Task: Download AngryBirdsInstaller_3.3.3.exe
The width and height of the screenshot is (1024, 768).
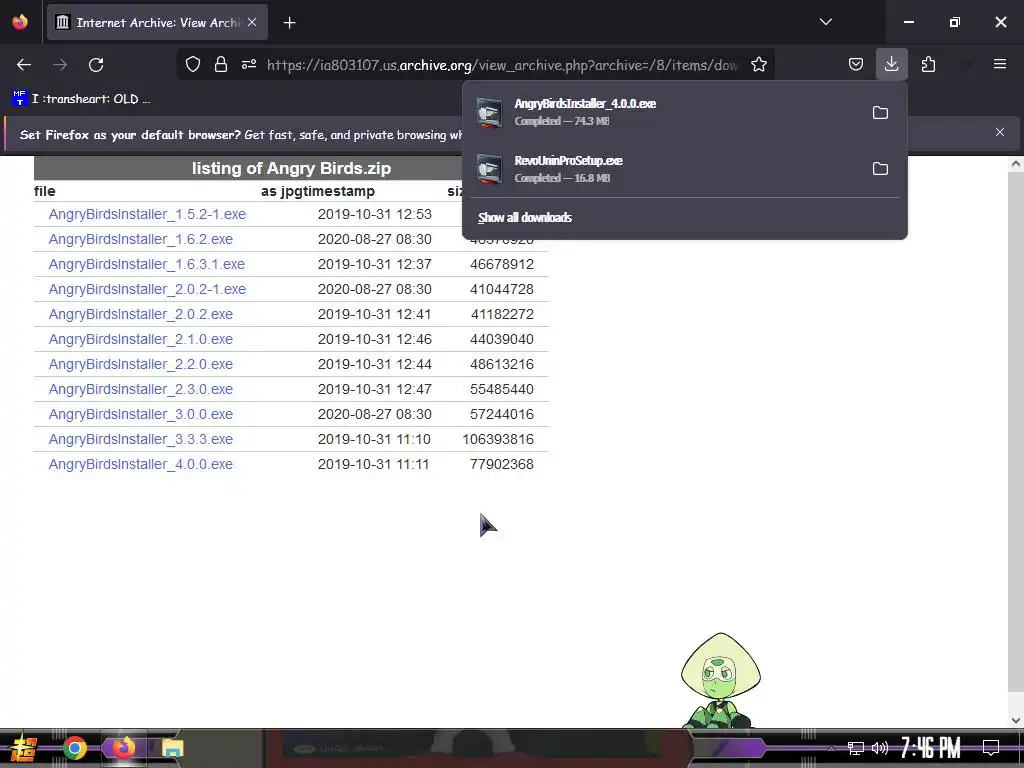Action: coord(140,439)
